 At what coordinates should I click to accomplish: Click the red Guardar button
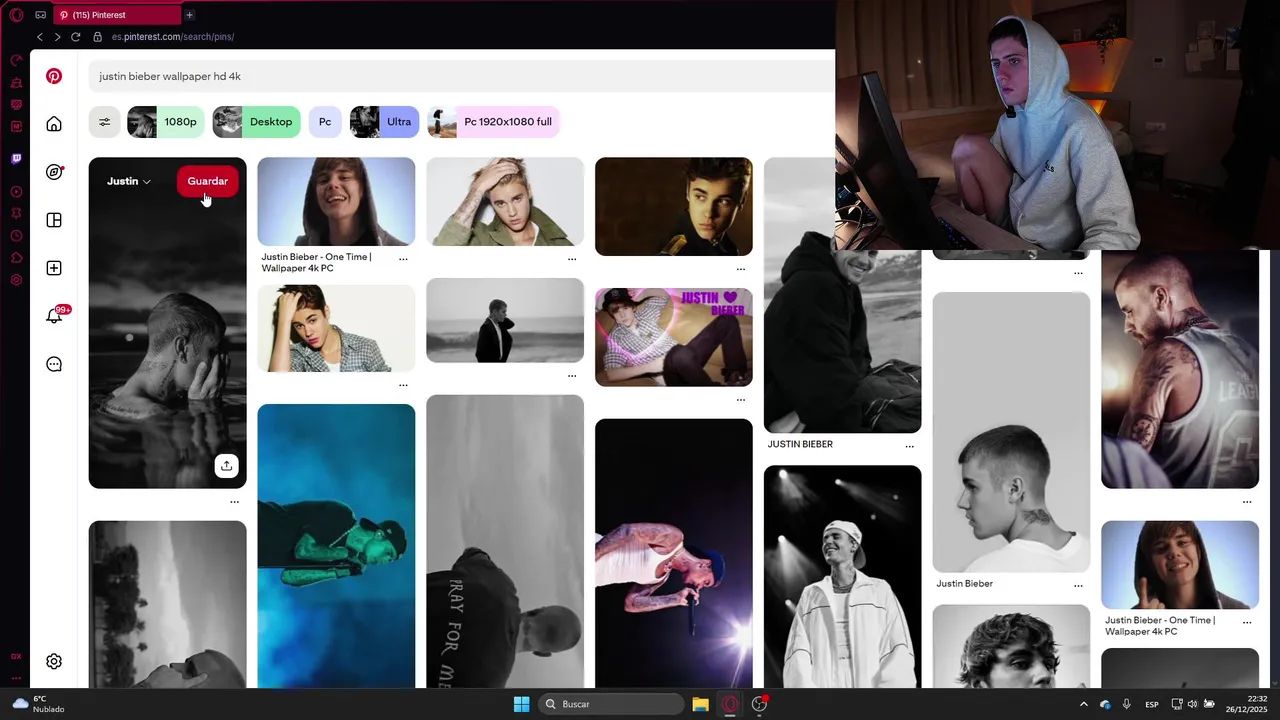pos(208,181)
